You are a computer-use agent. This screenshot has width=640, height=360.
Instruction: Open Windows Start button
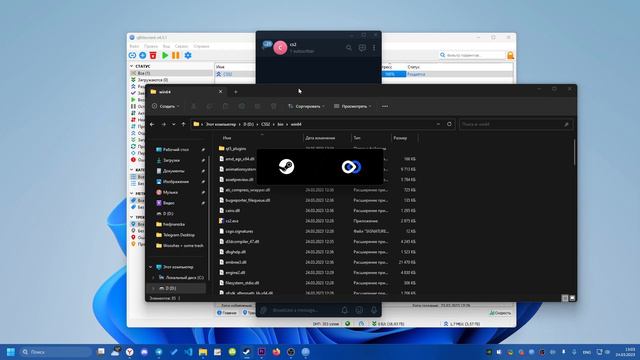tap(11, 352)
